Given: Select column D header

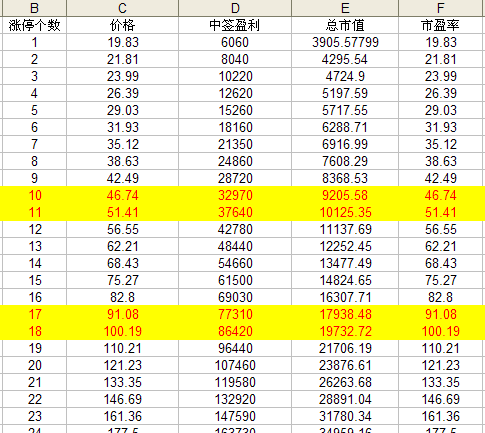Looking at the screenshot, I should point(235,8).
